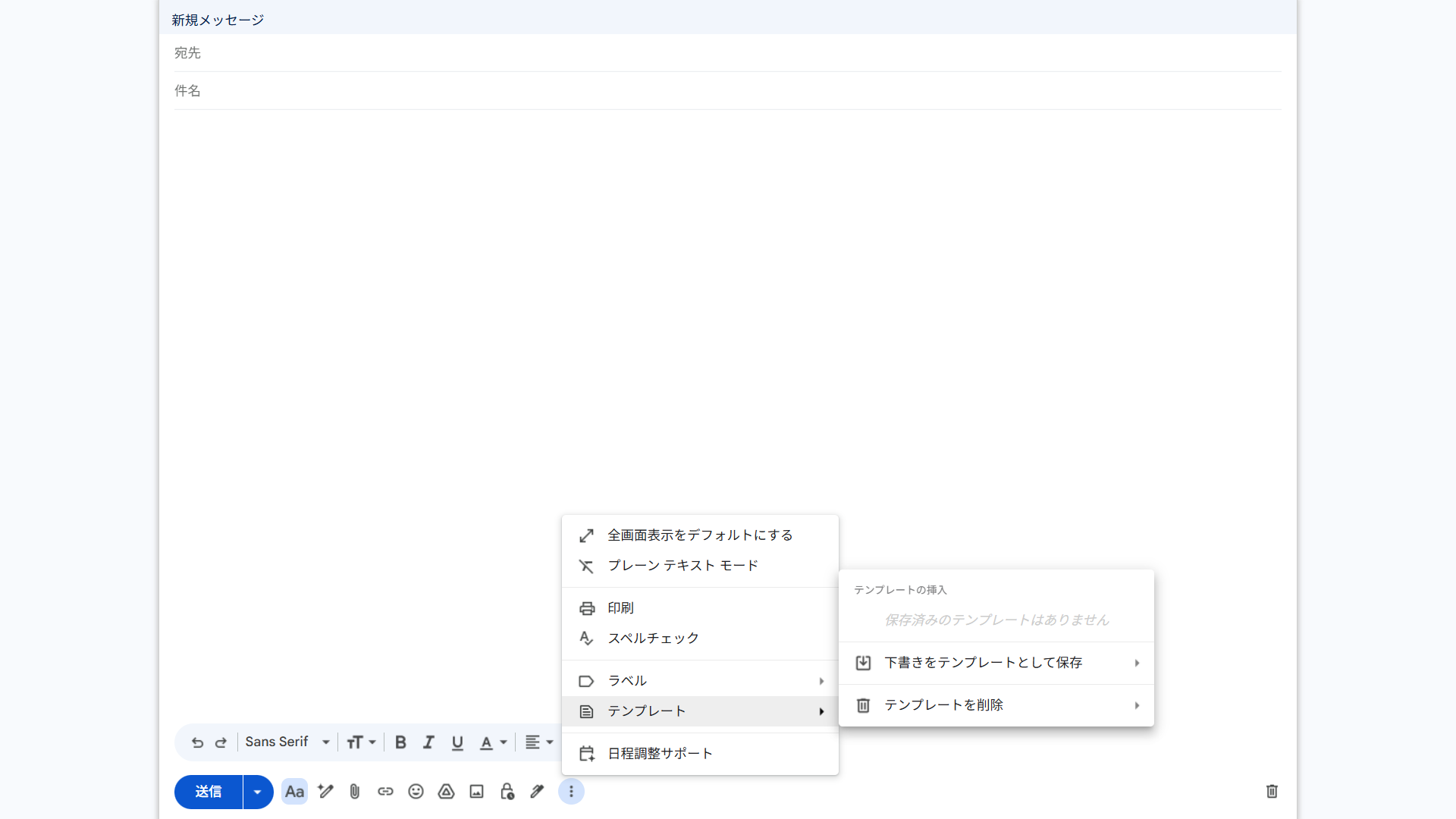The image size is (1456, 819).
Task: Click the save-template download icon
Action: click(863, 663)
